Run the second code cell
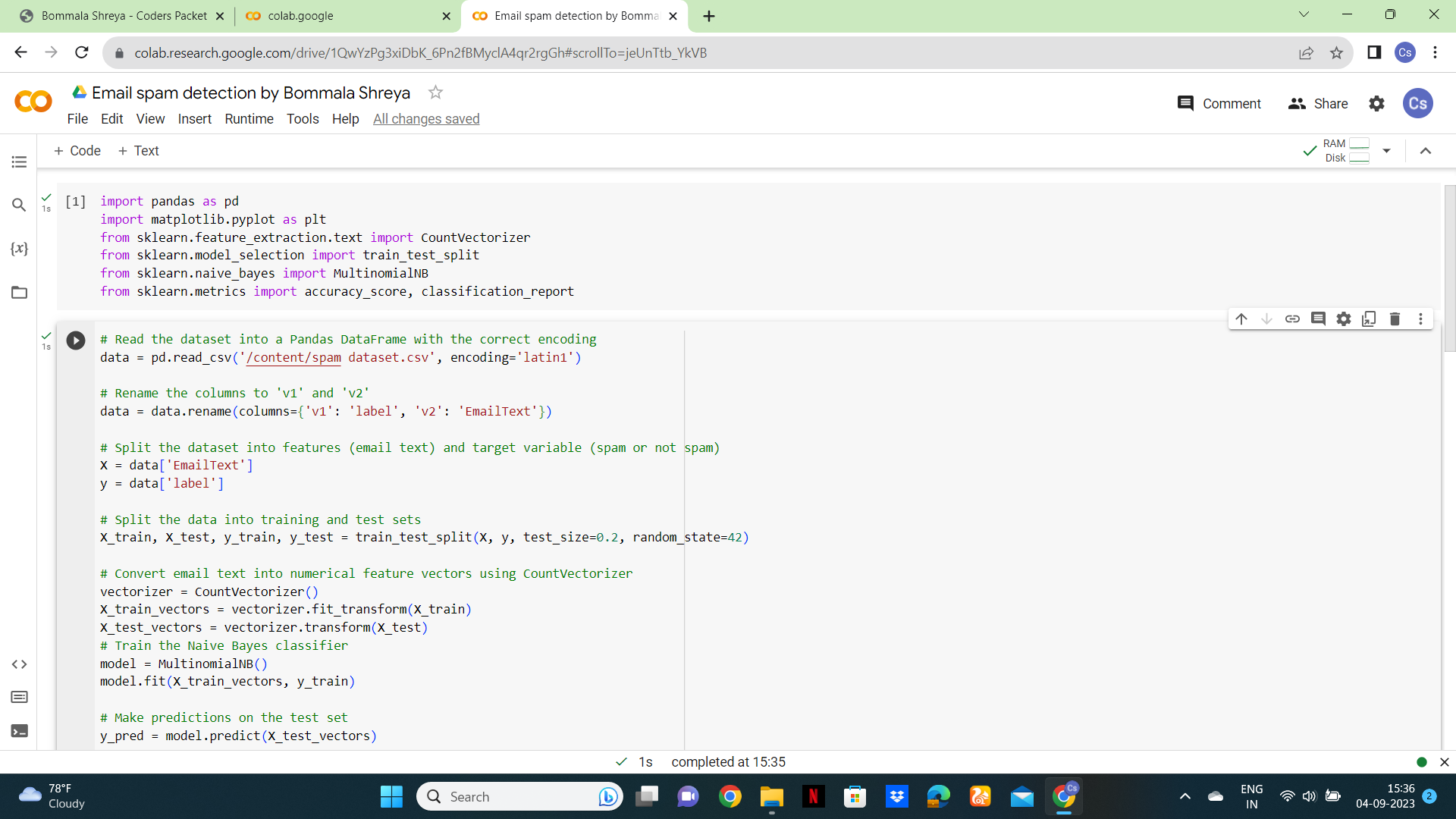1456x819 pixels. 76,340
